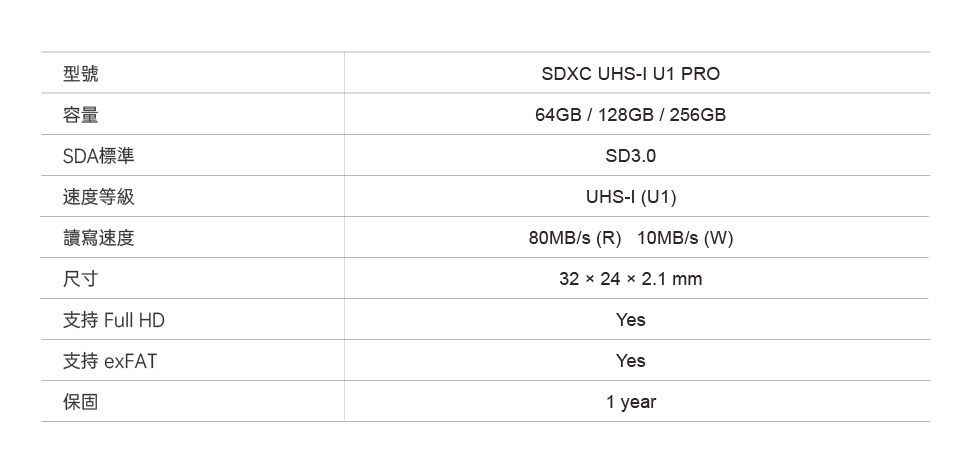
Task: Click the 64GB capacity text
Action: point(557,115)
